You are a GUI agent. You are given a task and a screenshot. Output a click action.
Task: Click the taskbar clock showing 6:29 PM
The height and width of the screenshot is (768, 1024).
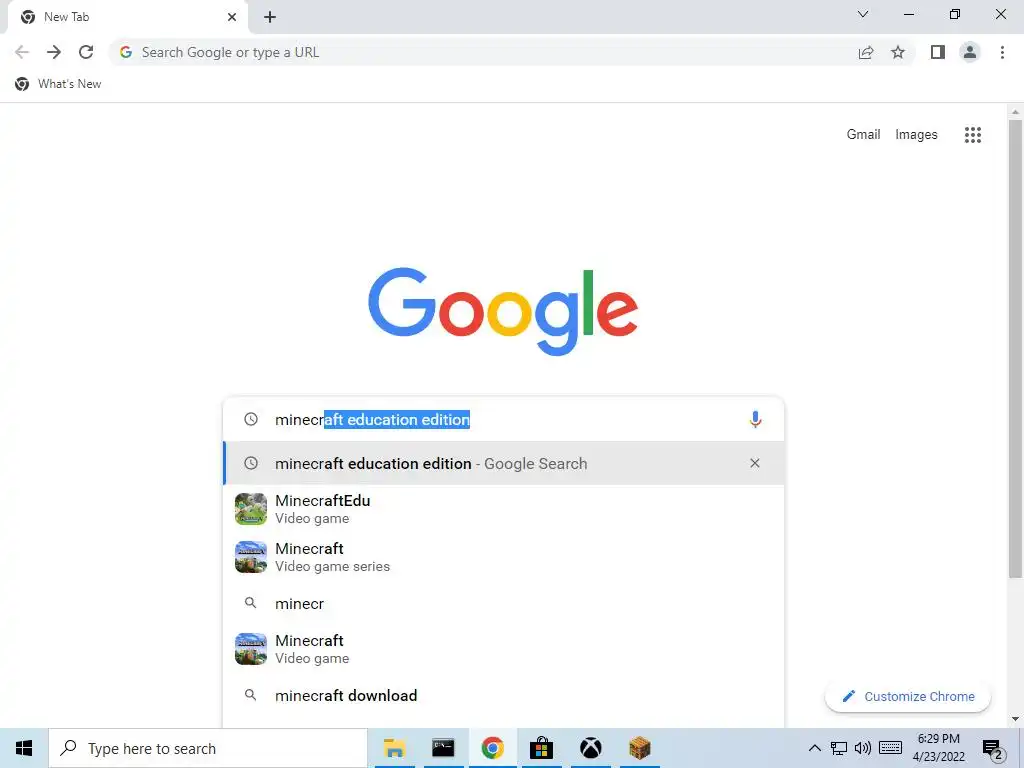click(x=938, y=748)
